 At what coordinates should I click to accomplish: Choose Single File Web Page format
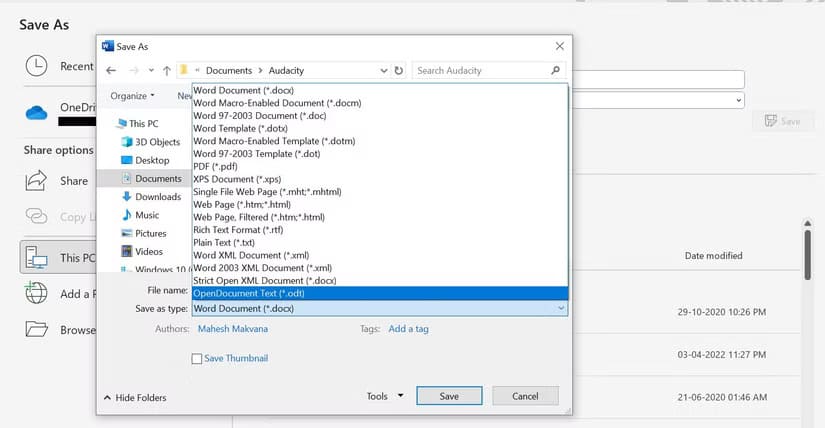(x=380, y=192)
